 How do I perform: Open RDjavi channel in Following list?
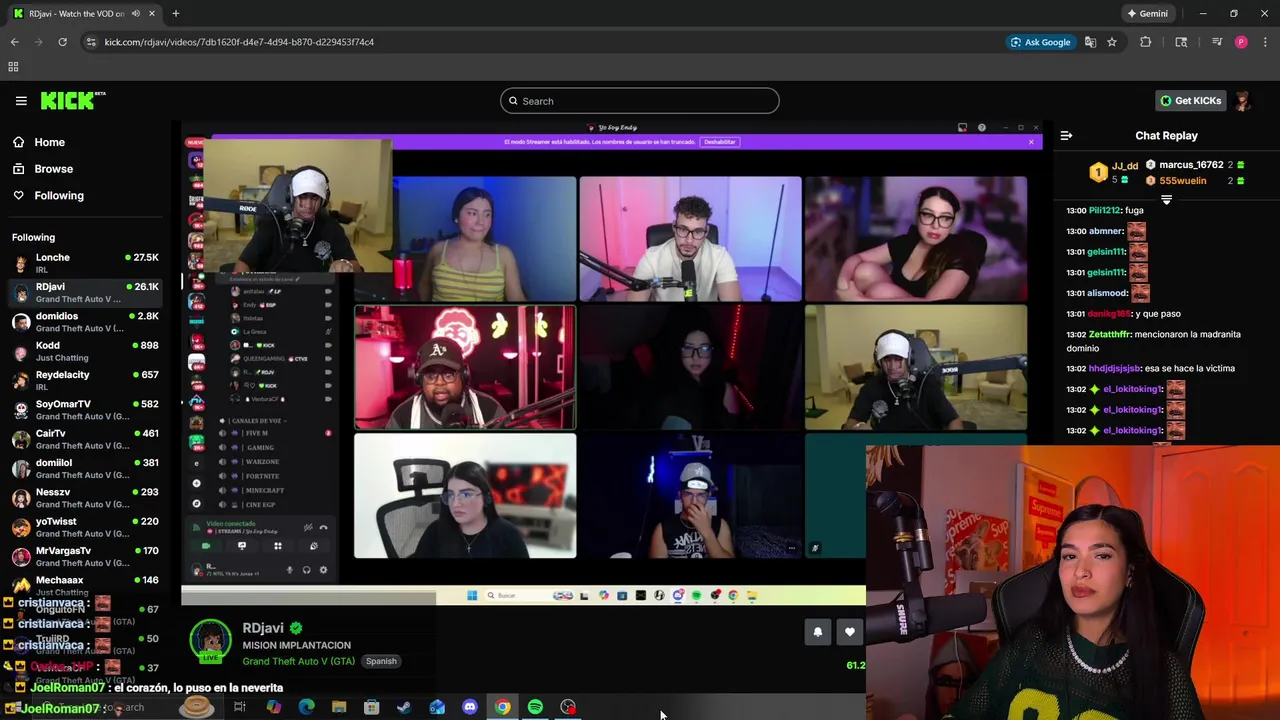click(85, 293)
